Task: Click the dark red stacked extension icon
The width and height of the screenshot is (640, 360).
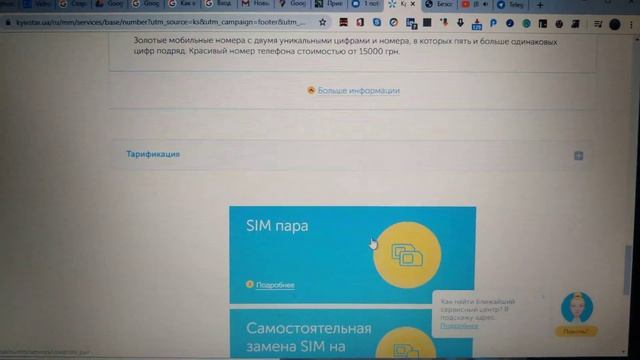Action: pyautogui.click(x=343, y=22)
